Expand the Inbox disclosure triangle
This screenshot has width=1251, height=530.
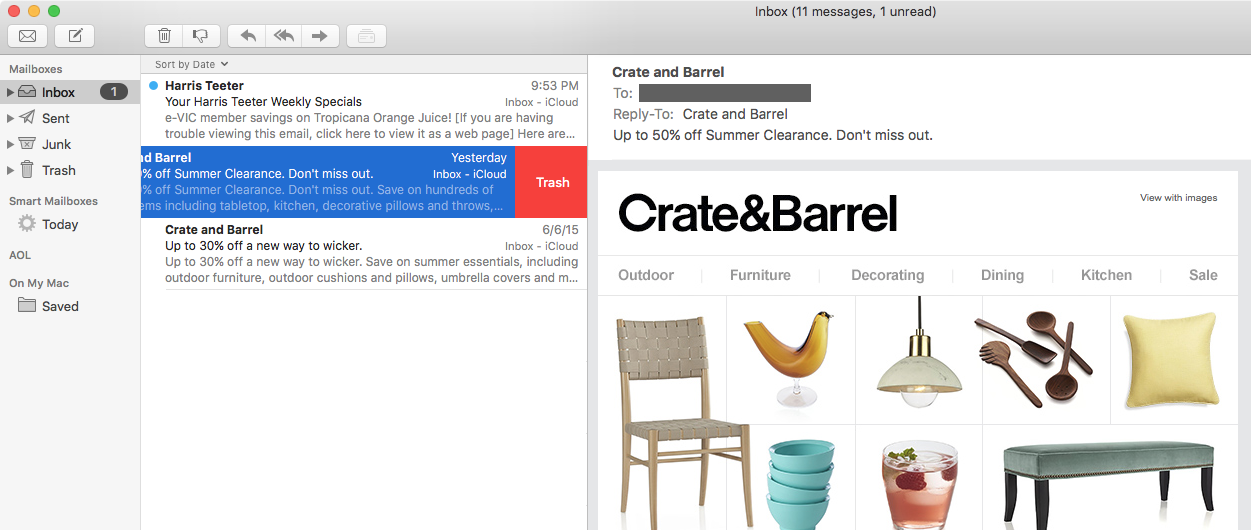[10, 92]
